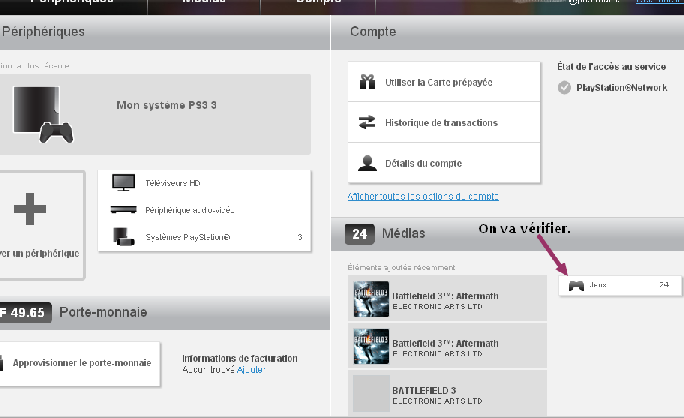The image size is (684, 418).
Task: Click the transaction arrows icon
Action: coord(367,122)
